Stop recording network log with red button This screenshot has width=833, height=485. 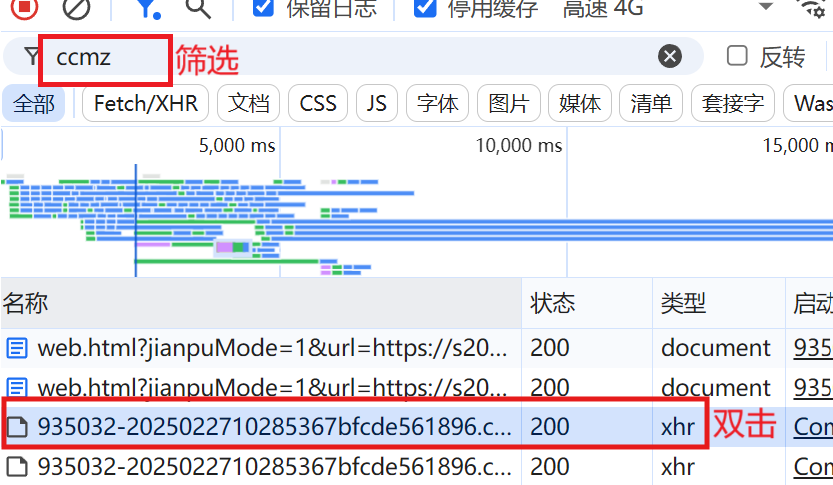click(25, 8)
